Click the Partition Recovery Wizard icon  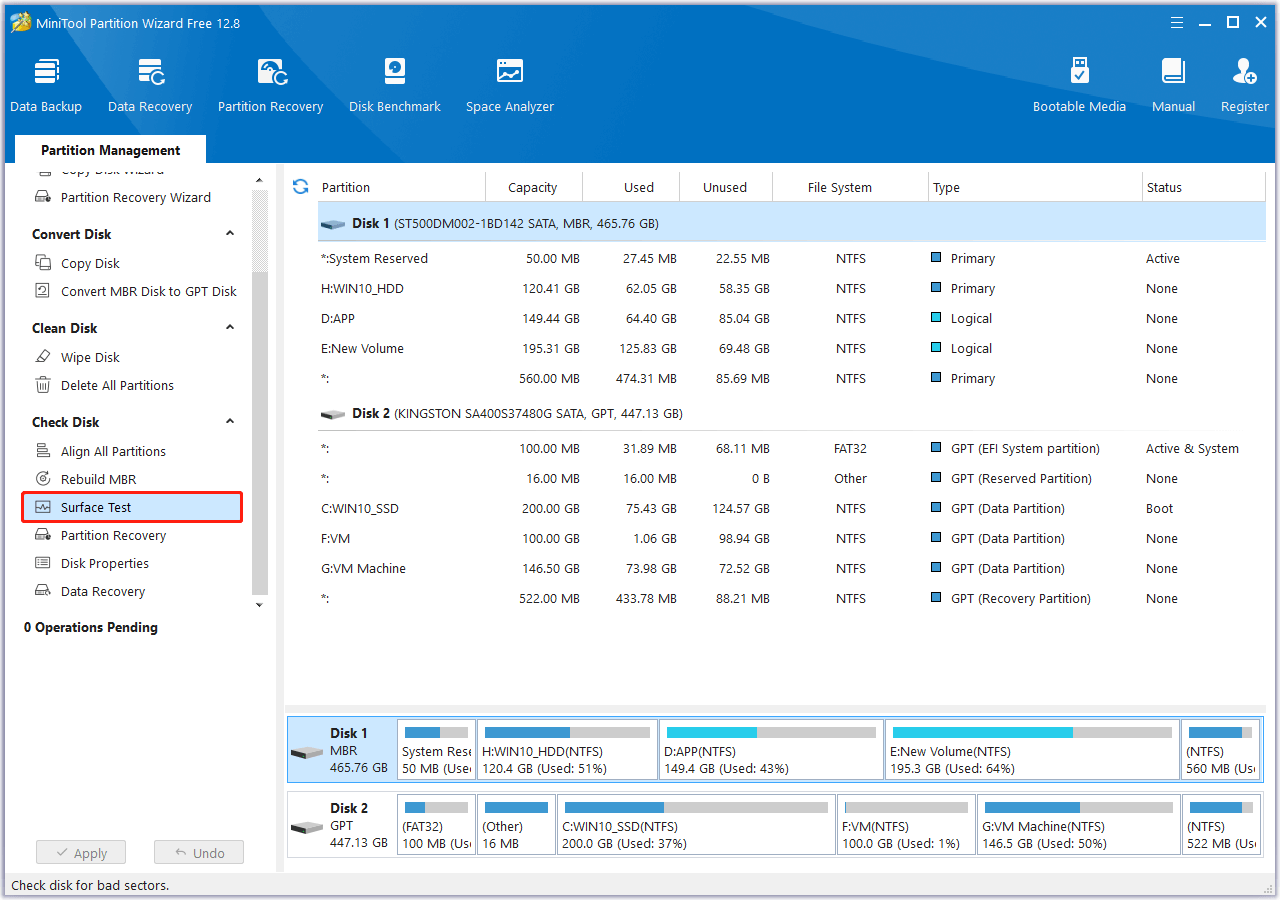[x=43, y=197]
